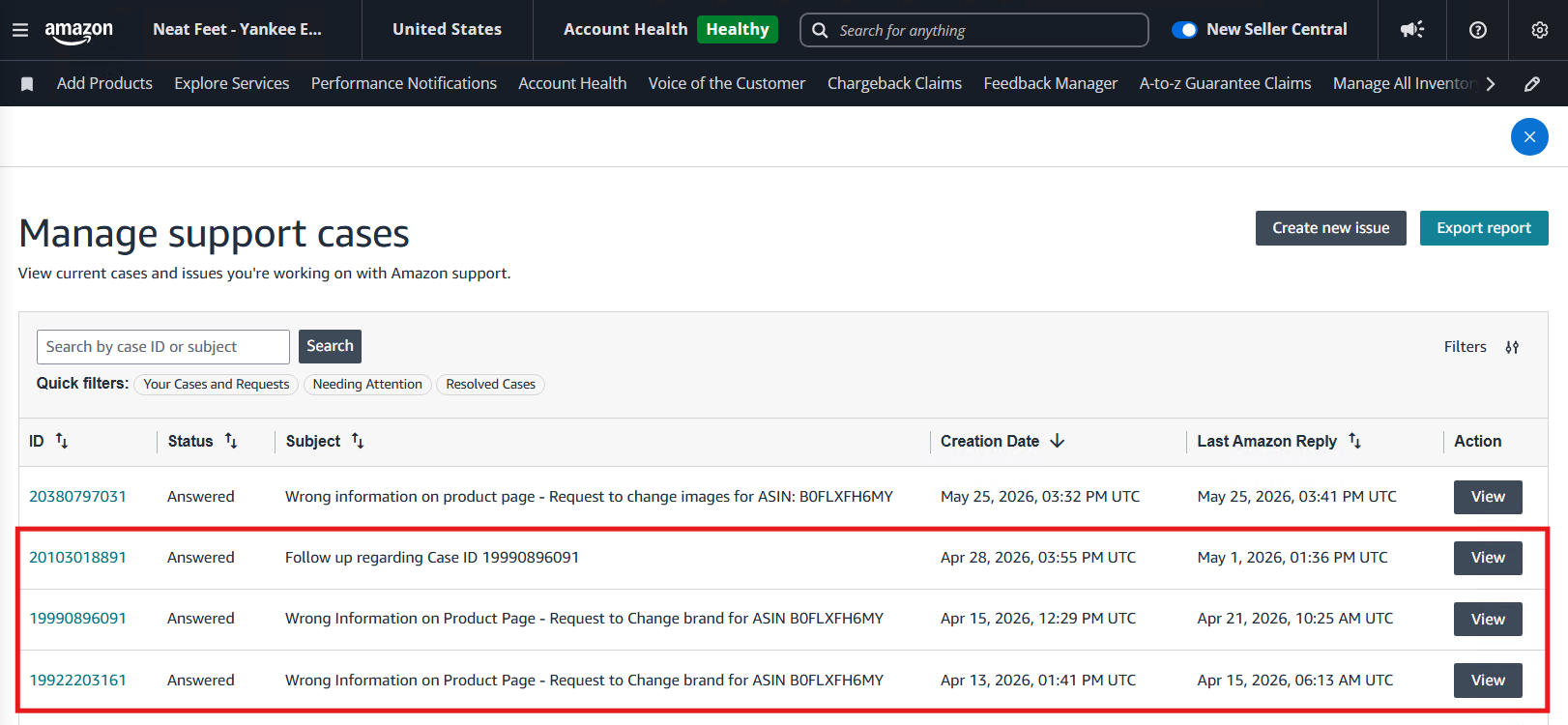The width and height of the screenshot is (1568, 725).
Task: Expand more bookmark links with chevron
Action: point(1491,84)
